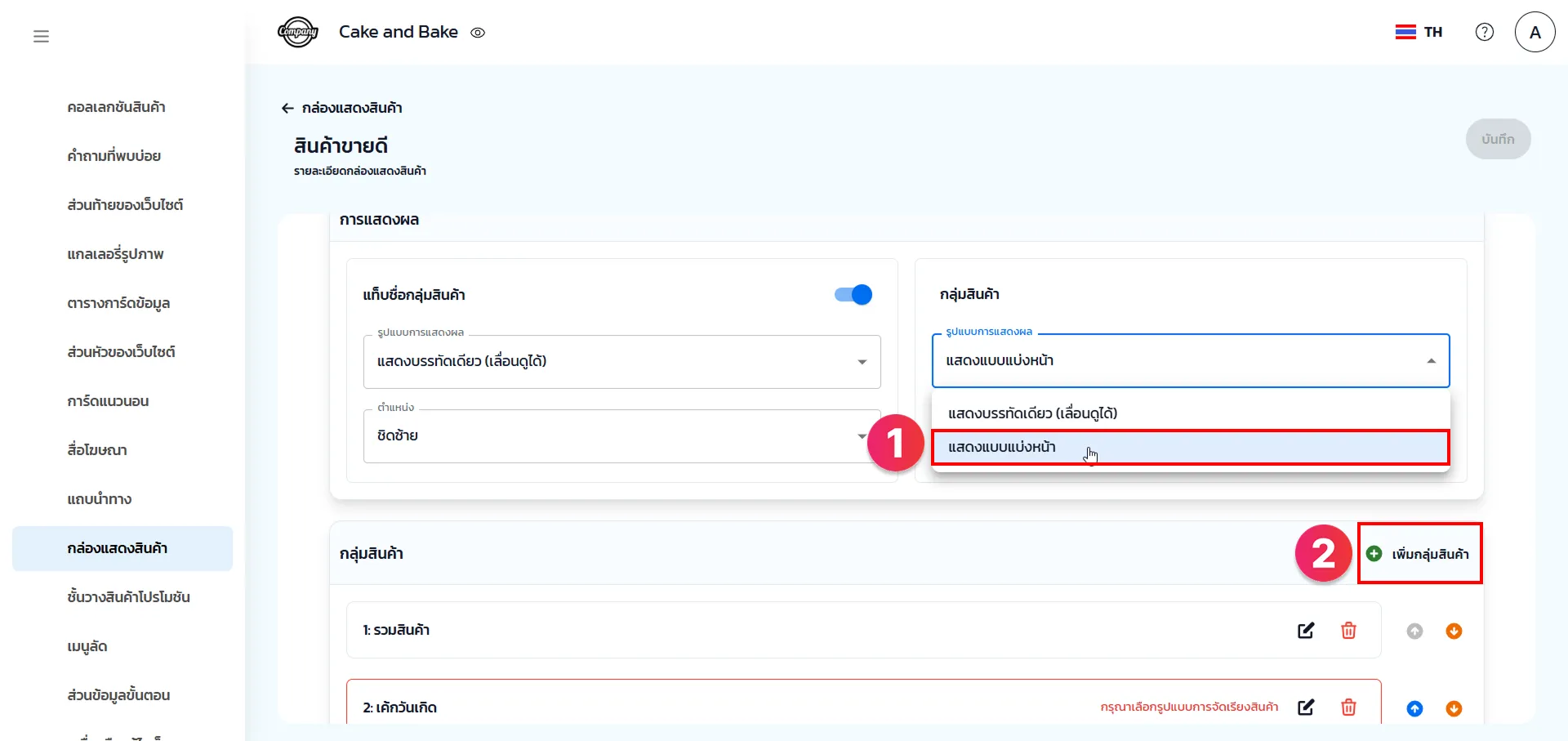
Task: Move รวมสินค้า group down with orange arrow
Action: tap(1454, 632)
